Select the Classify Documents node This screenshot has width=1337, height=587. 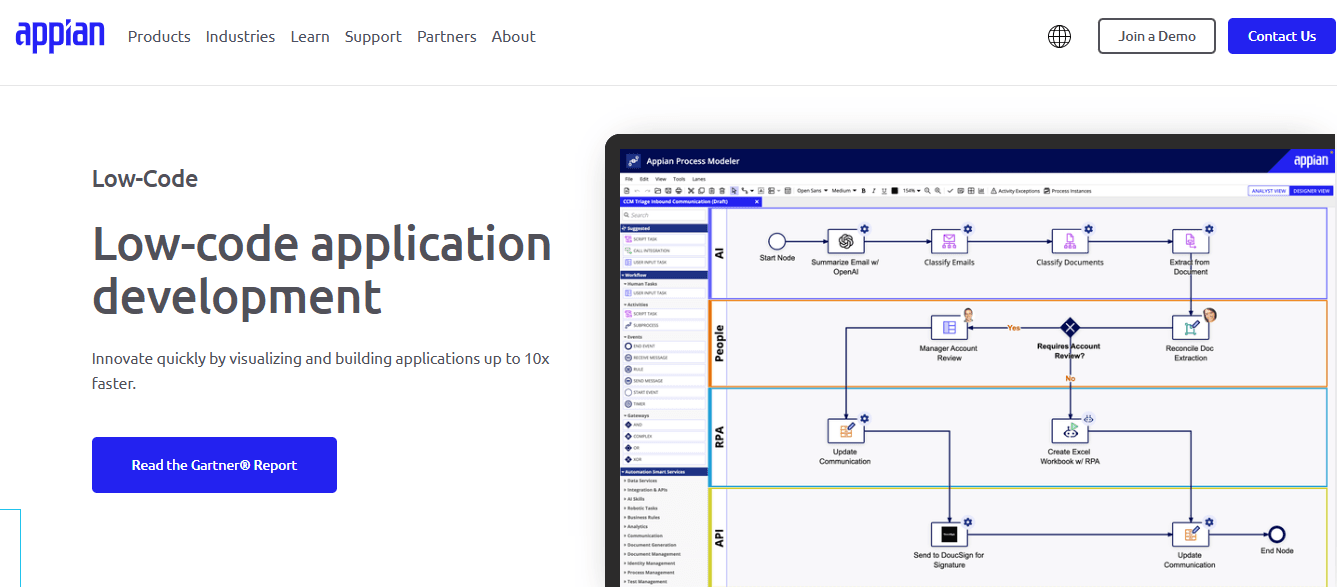click(1070, 241)
